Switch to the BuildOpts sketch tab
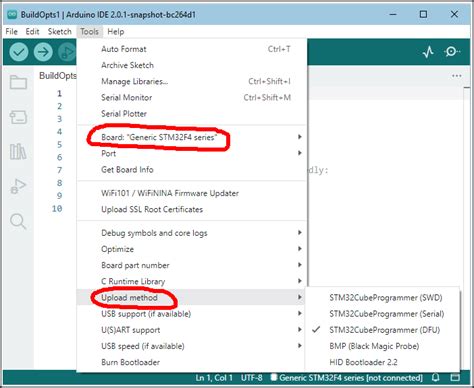 [x=58, y=76]
